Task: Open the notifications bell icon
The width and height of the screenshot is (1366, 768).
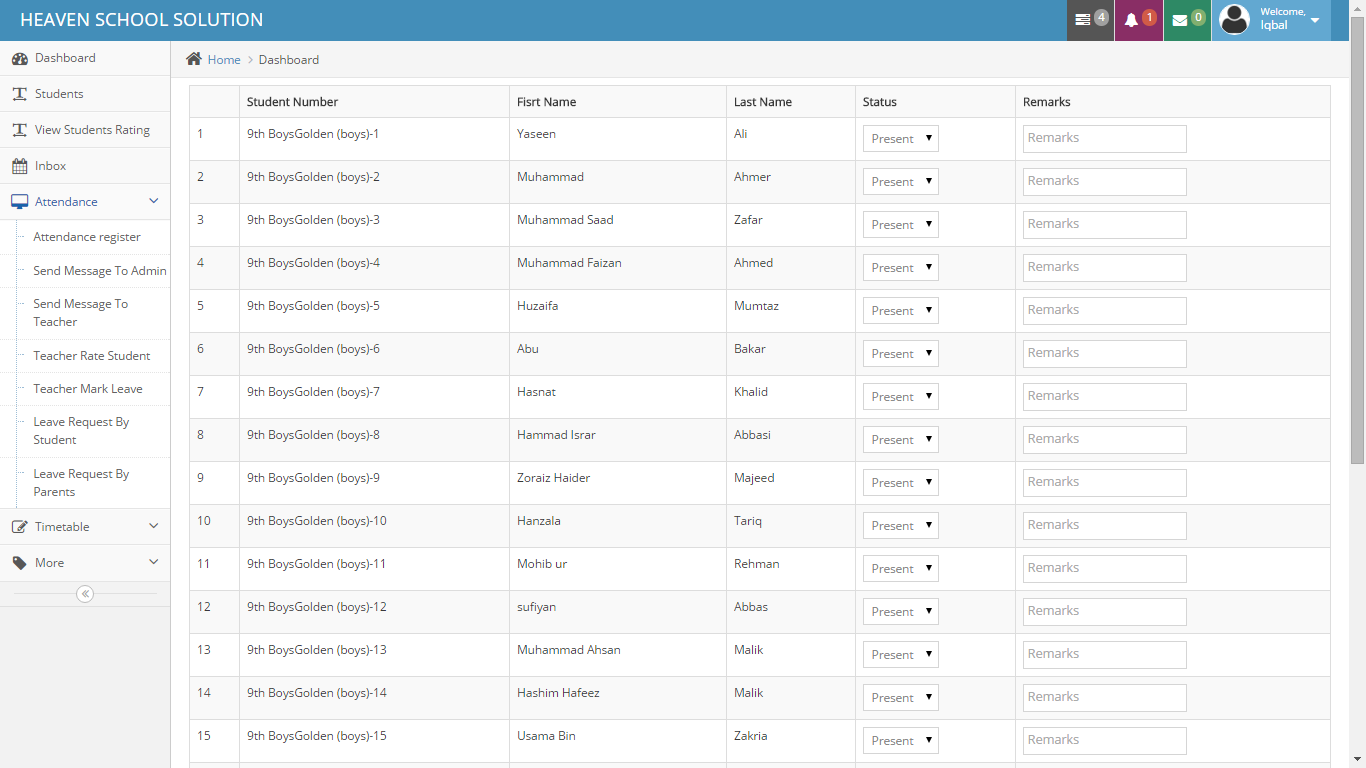Action: tap(1132, 20)
